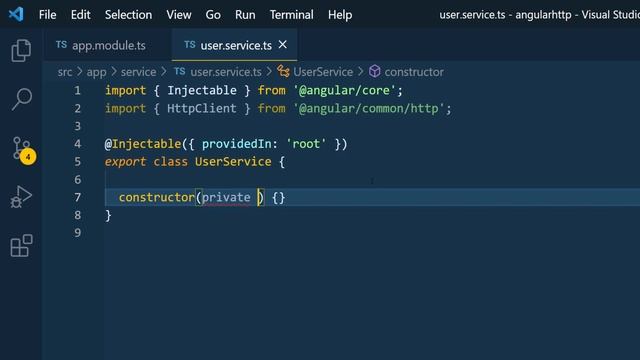The image size is (640, 360).
Task: Switch to the app.module.ts tab
Action: [108, 45]
